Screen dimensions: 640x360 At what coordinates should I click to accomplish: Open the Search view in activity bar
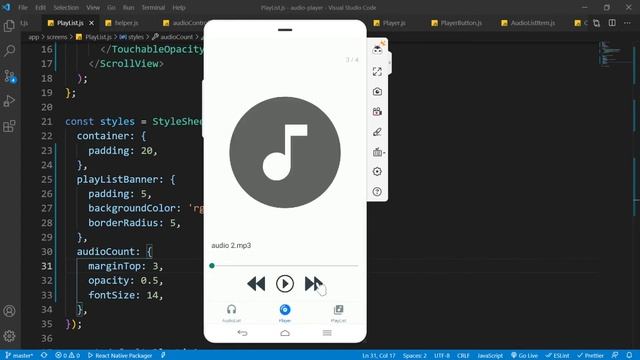(9, 51)
